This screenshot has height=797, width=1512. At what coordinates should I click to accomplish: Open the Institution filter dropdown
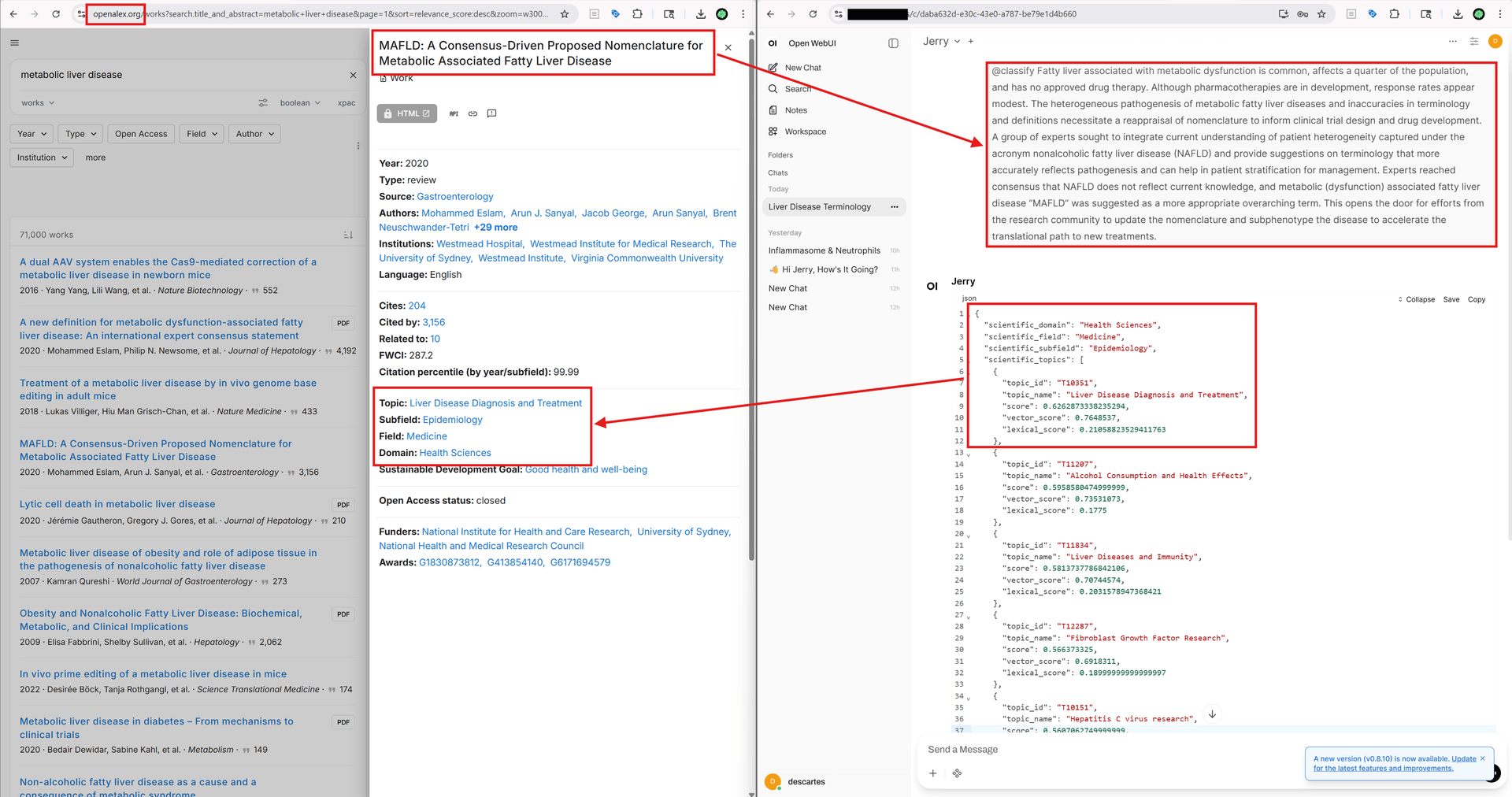[42, 158]
